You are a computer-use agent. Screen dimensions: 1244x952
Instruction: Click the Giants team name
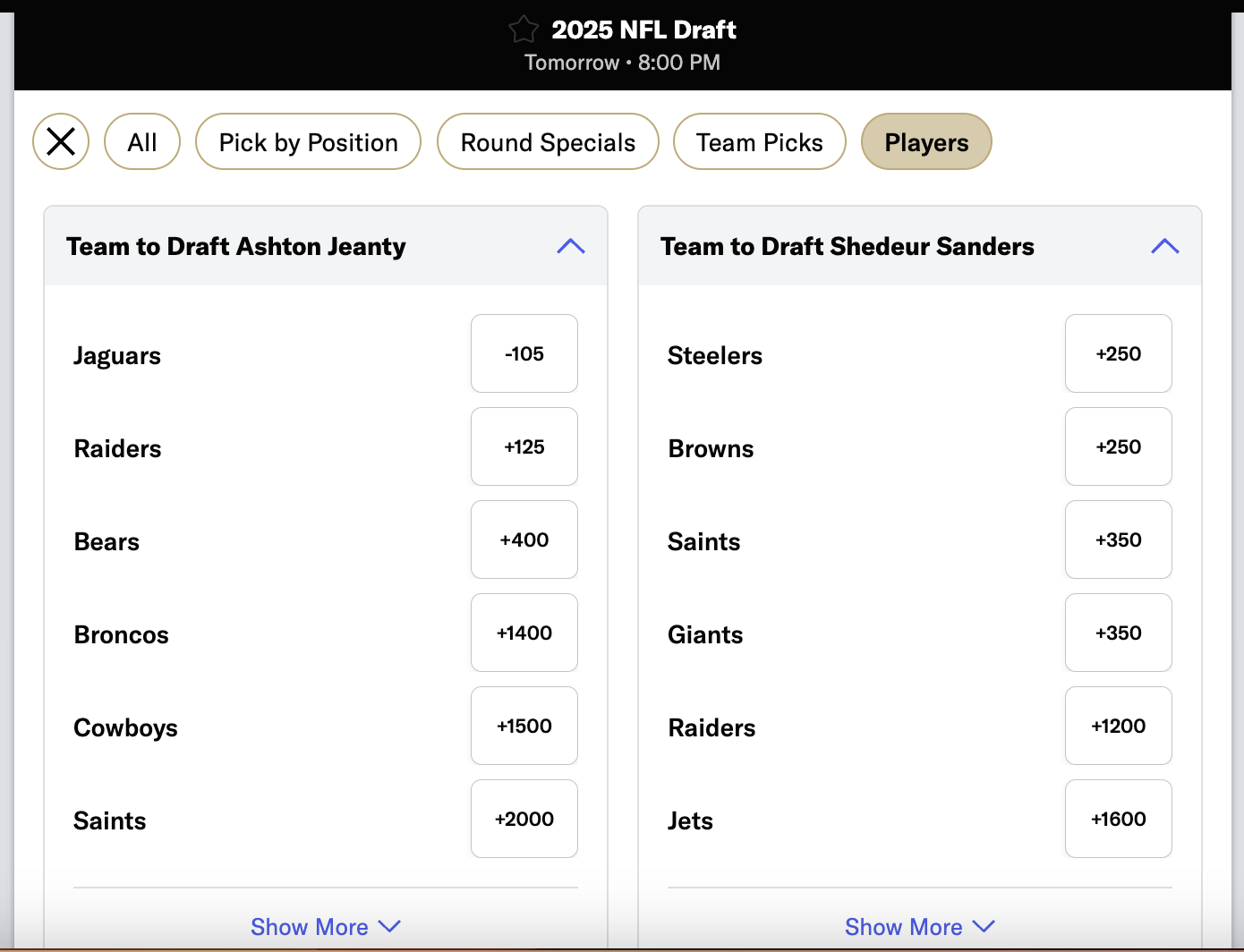pos(705,634)
